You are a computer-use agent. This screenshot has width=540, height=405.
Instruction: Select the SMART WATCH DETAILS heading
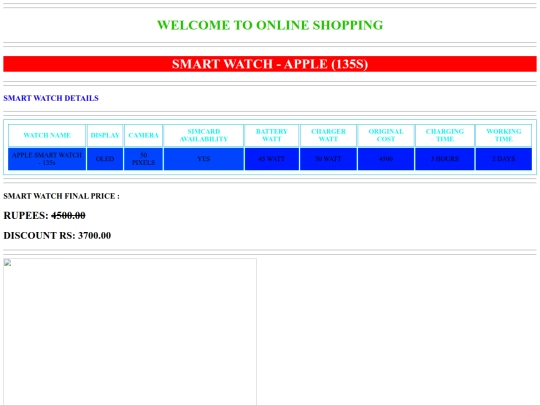[x=51, y=98]
